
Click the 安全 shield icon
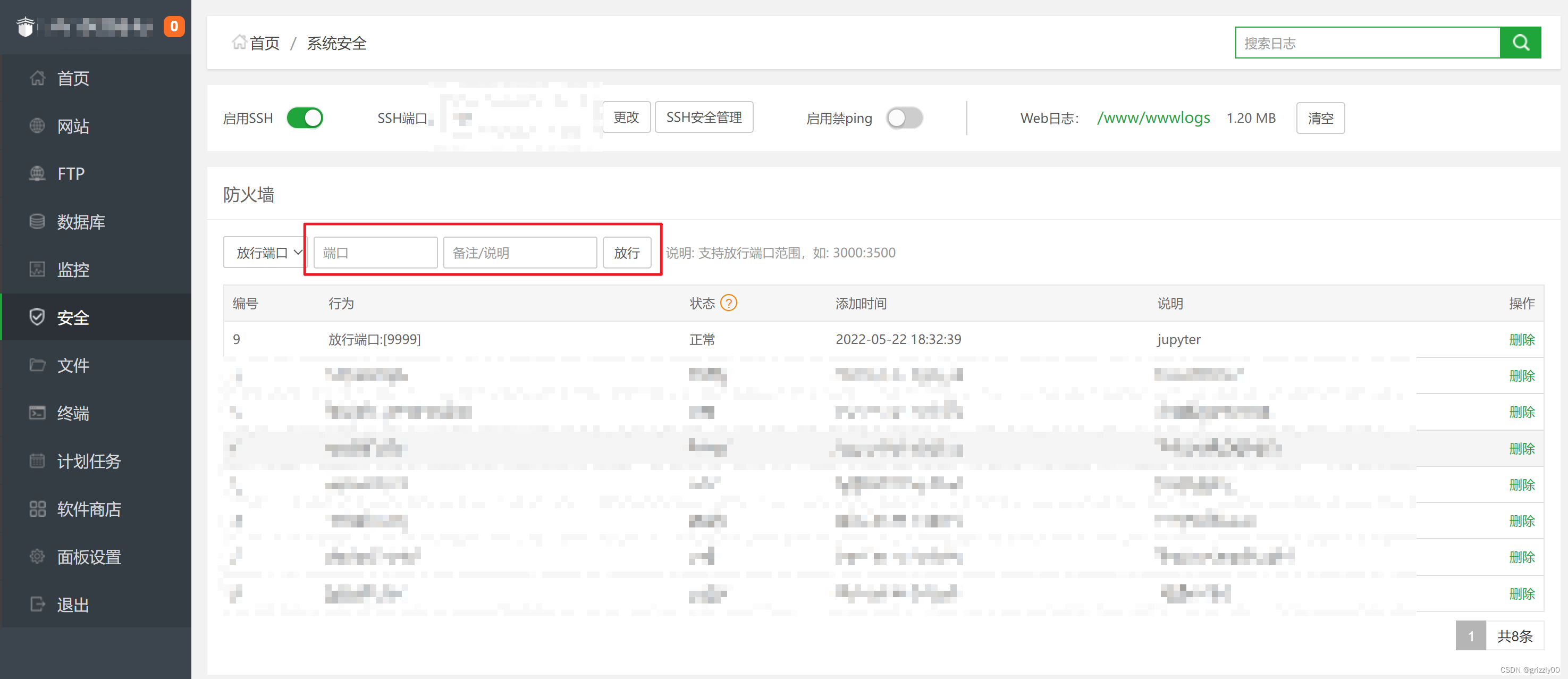click(x=37, y=317)
